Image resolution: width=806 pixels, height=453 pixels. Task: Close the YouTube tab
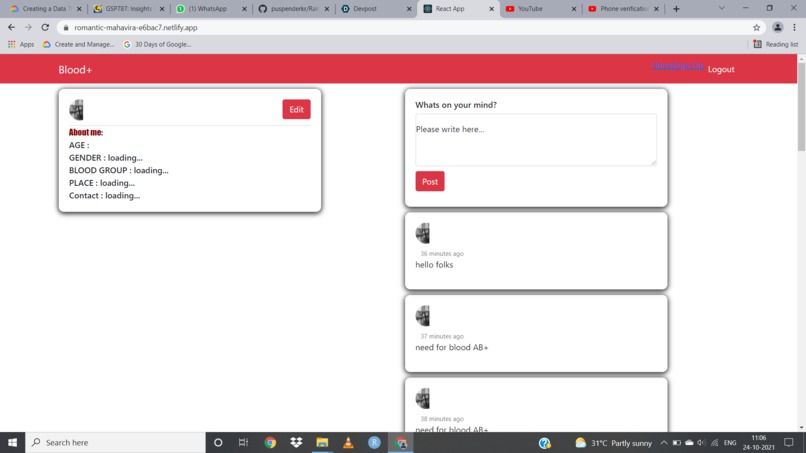[x=574, y=9]
